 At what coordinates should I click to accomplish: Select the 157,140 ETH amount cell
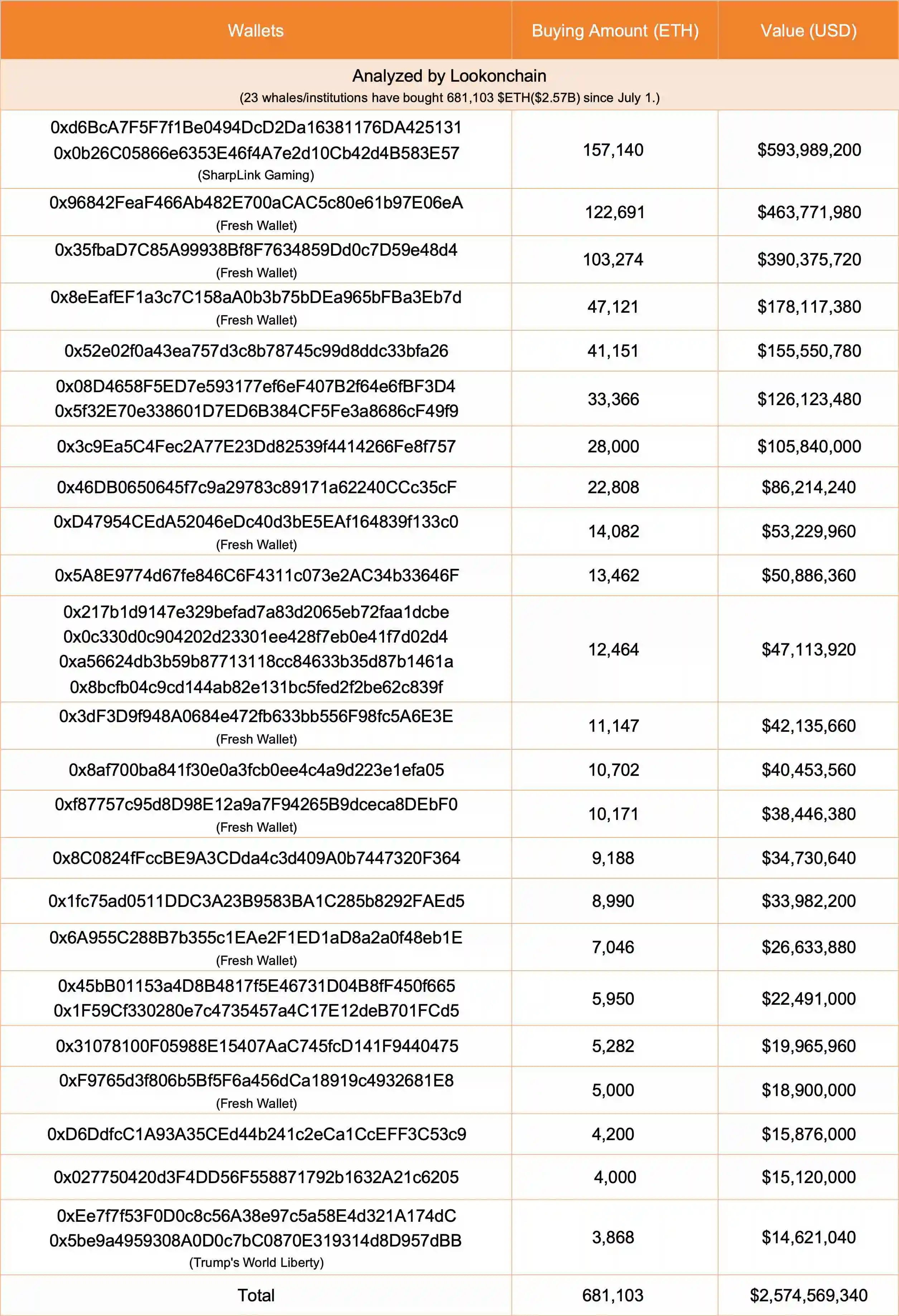point(613,150)
